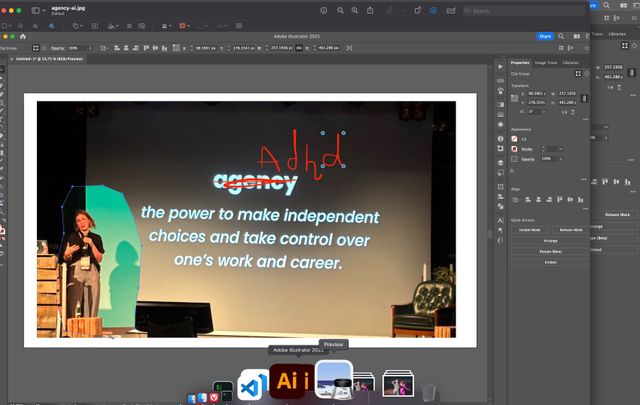Click Release Mask in the background window
Screen dimensions: 640x405
(617, 214)
